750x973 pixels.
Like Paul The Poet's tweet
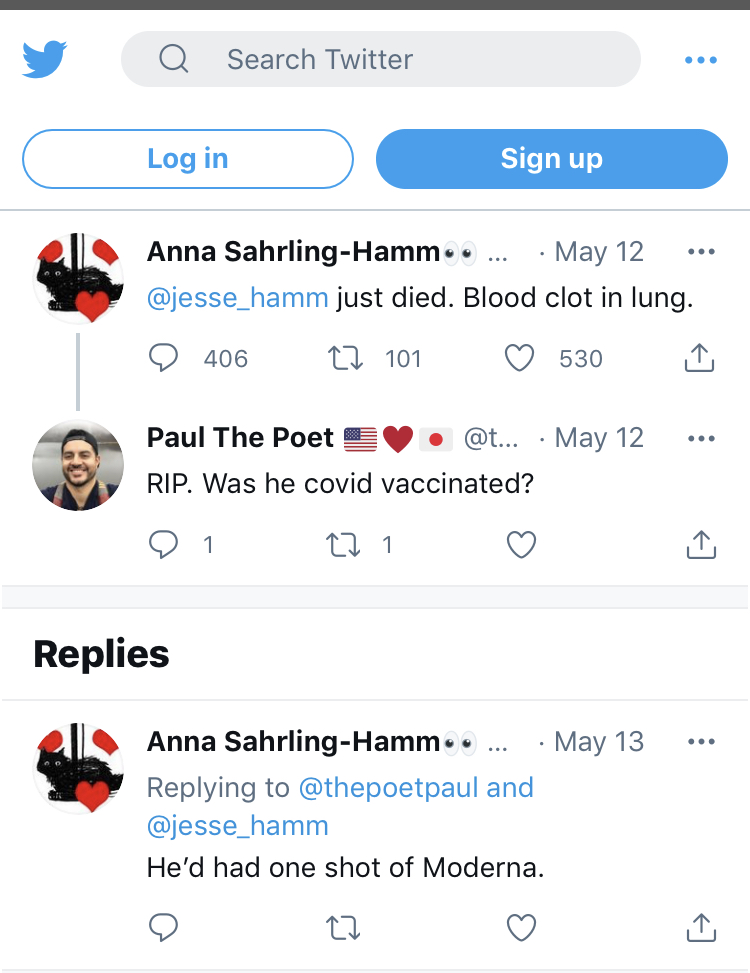521,544
